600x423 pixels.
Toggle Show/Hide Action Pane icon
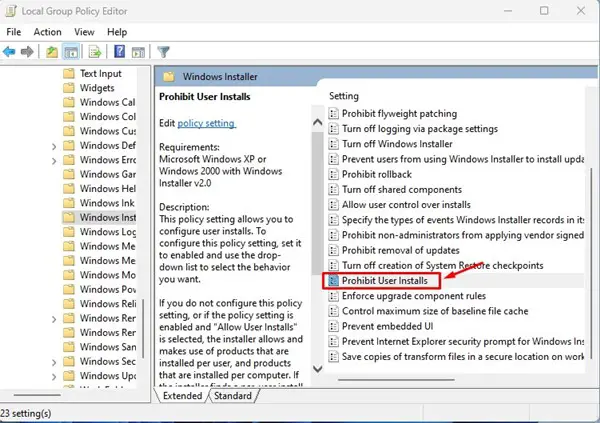click(x=138, y=52)
